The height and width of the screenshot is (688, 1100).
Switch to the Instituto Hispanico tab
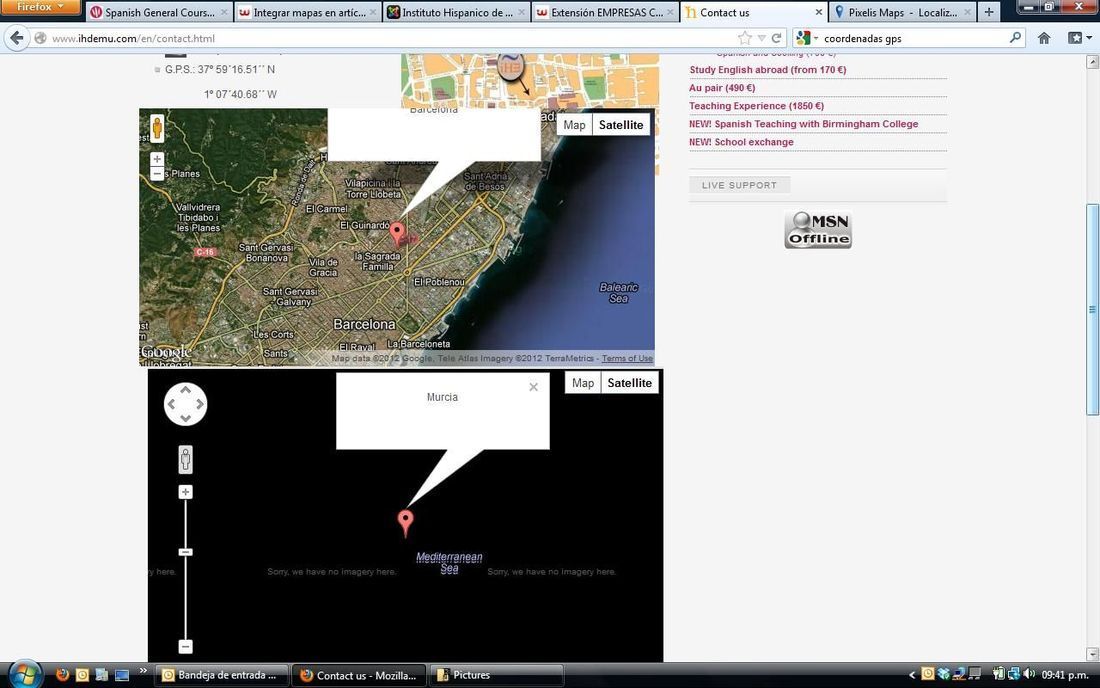tap(457, 12)
